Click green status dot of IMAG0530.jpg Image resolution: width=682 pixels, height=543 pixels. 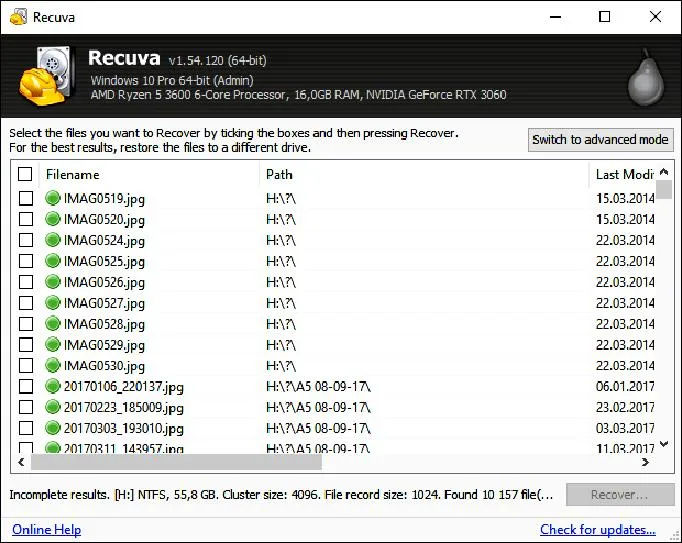pos(53,365)
